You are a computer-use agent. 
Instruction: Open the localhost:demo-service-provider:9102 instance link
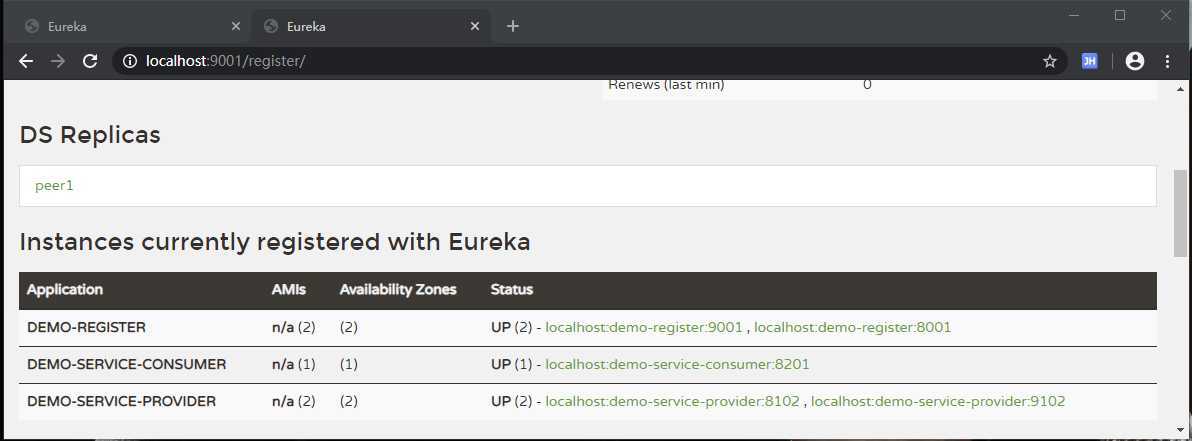938,401
